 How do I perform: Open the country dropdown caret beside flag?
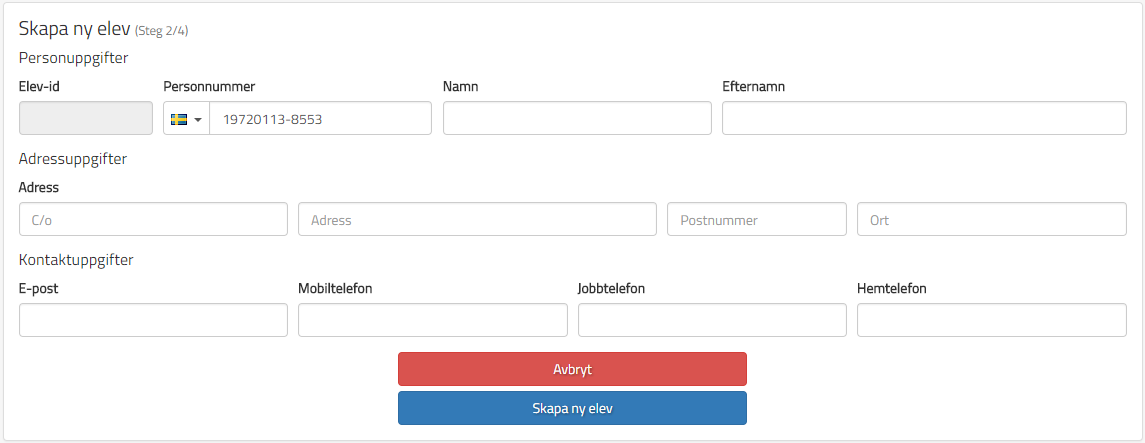198,120
